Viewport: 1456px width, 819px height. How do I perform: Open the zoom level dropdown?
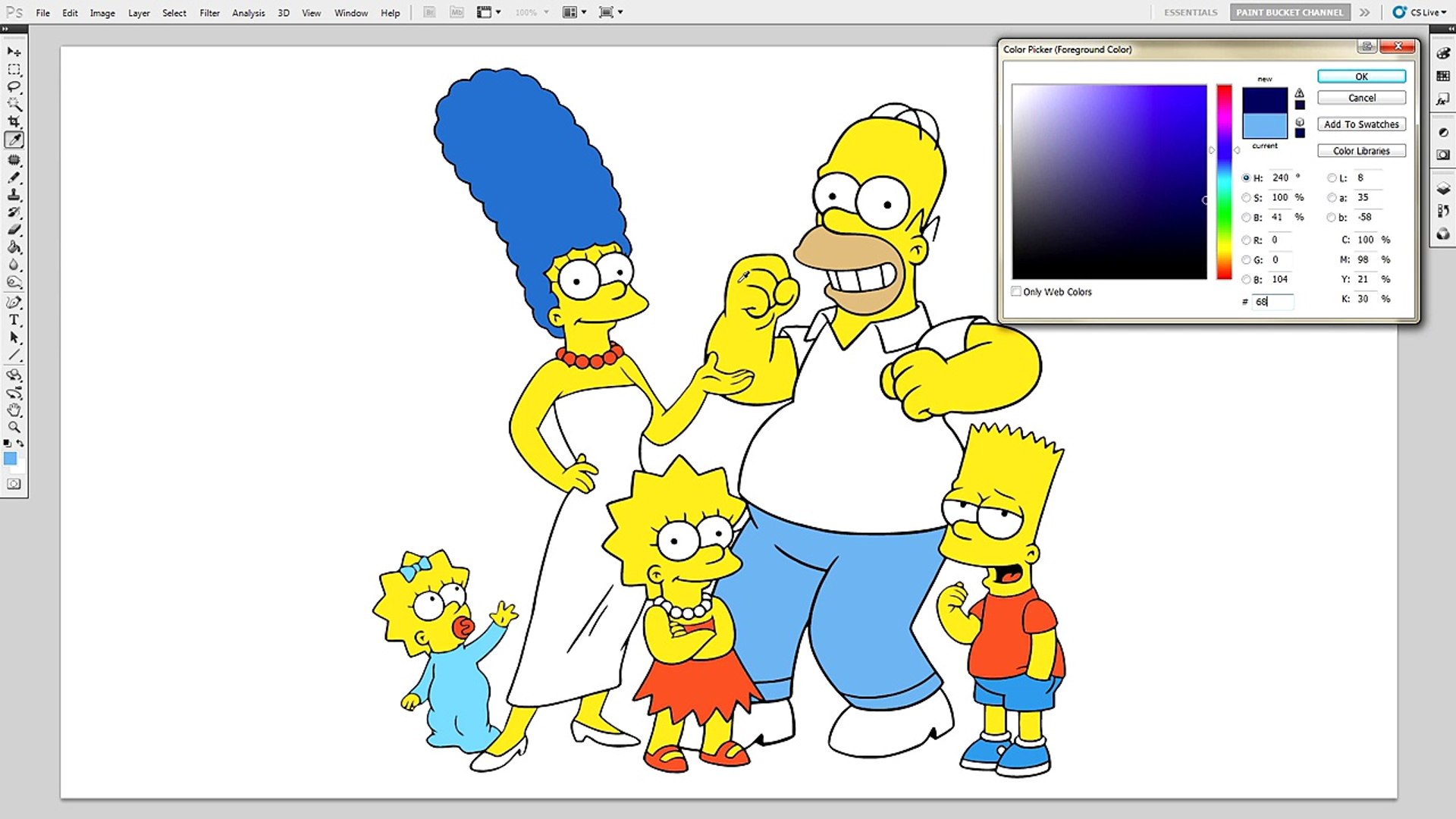point(532,12)
